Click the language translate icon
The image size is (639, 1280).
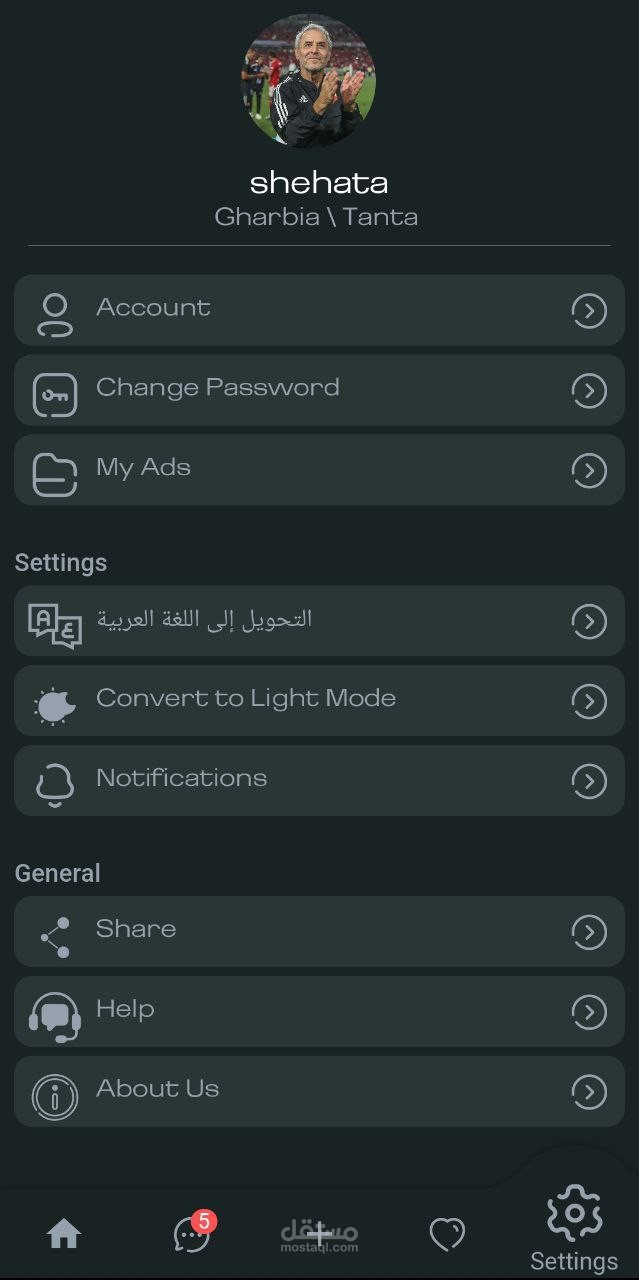point(54,626)
